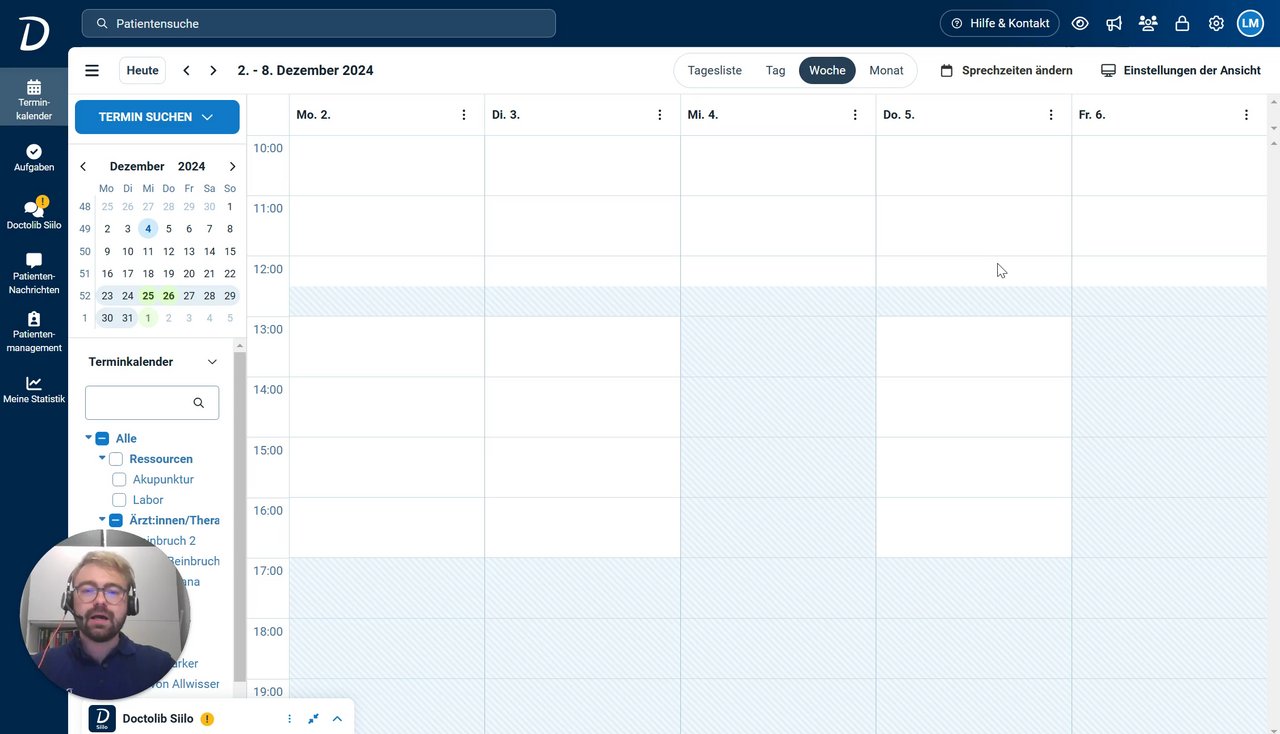This screenshot has height=734, width=1280.
Task: Click the 2024 year label
Action: [192, 167]
